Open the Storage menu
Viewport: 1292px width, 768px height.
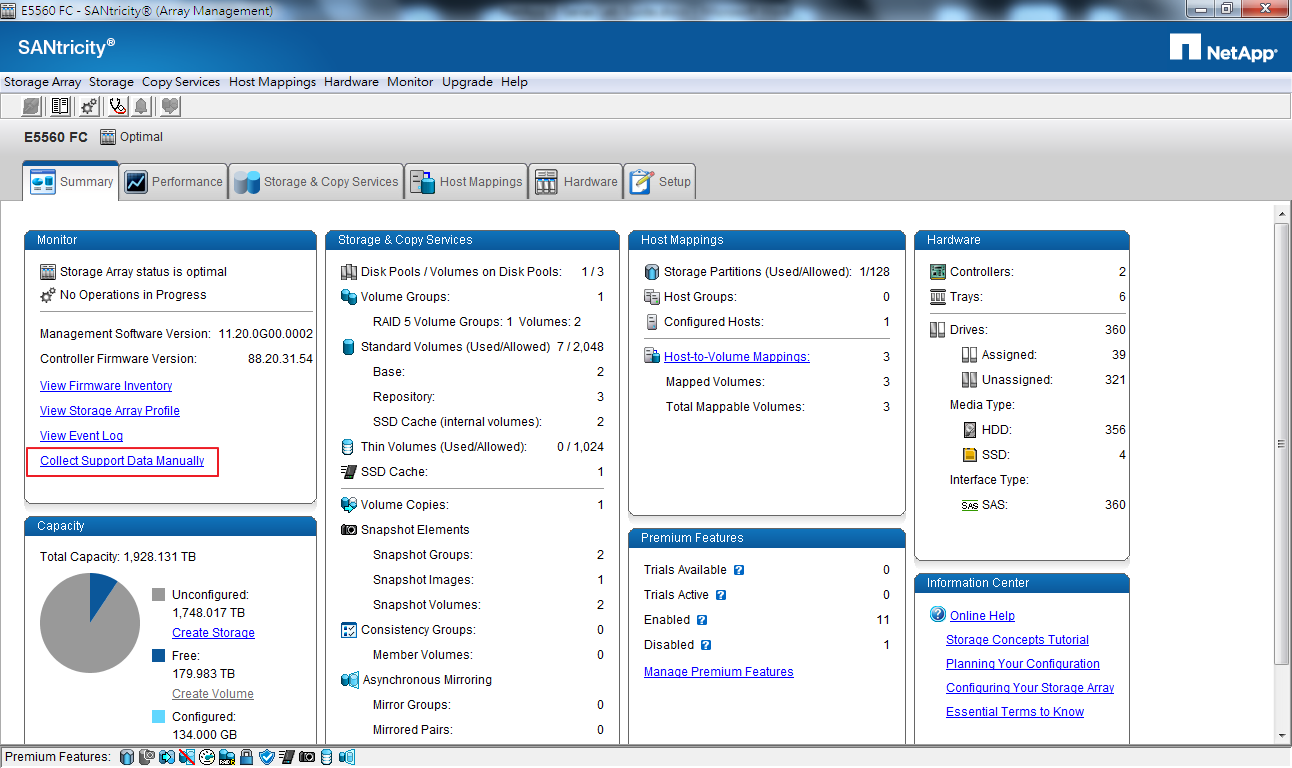tap(111, 82)
